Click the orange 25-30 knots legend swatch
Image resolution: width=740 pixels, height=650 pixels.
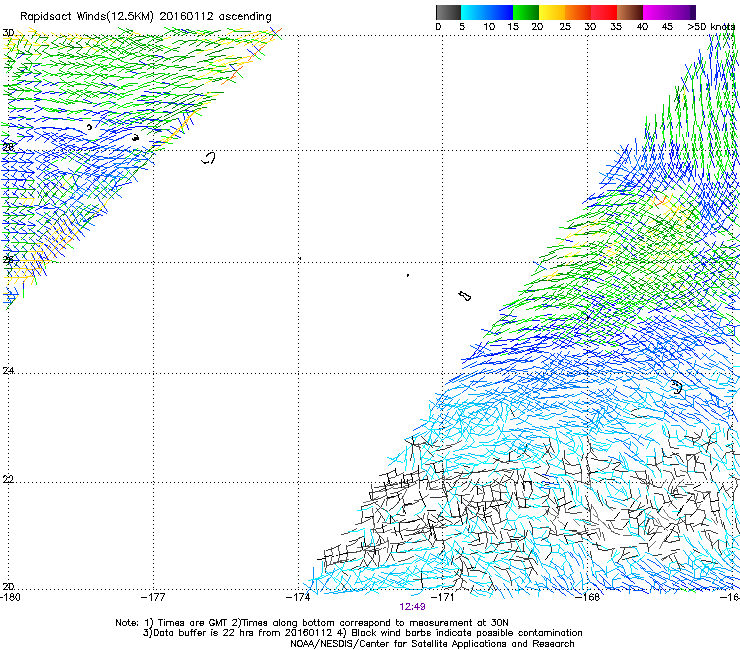point(578,12)
